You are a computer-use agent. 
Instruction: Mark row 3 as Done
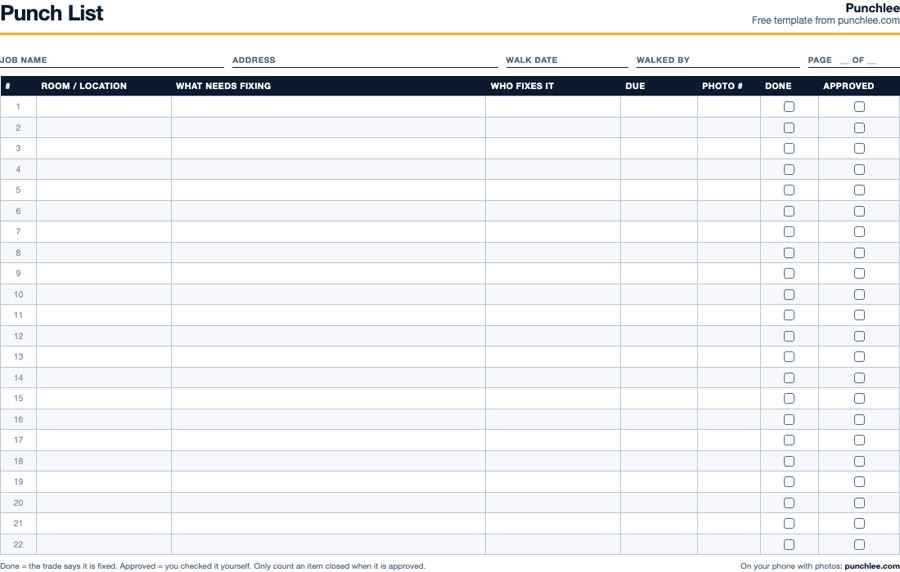click(789, 149)
